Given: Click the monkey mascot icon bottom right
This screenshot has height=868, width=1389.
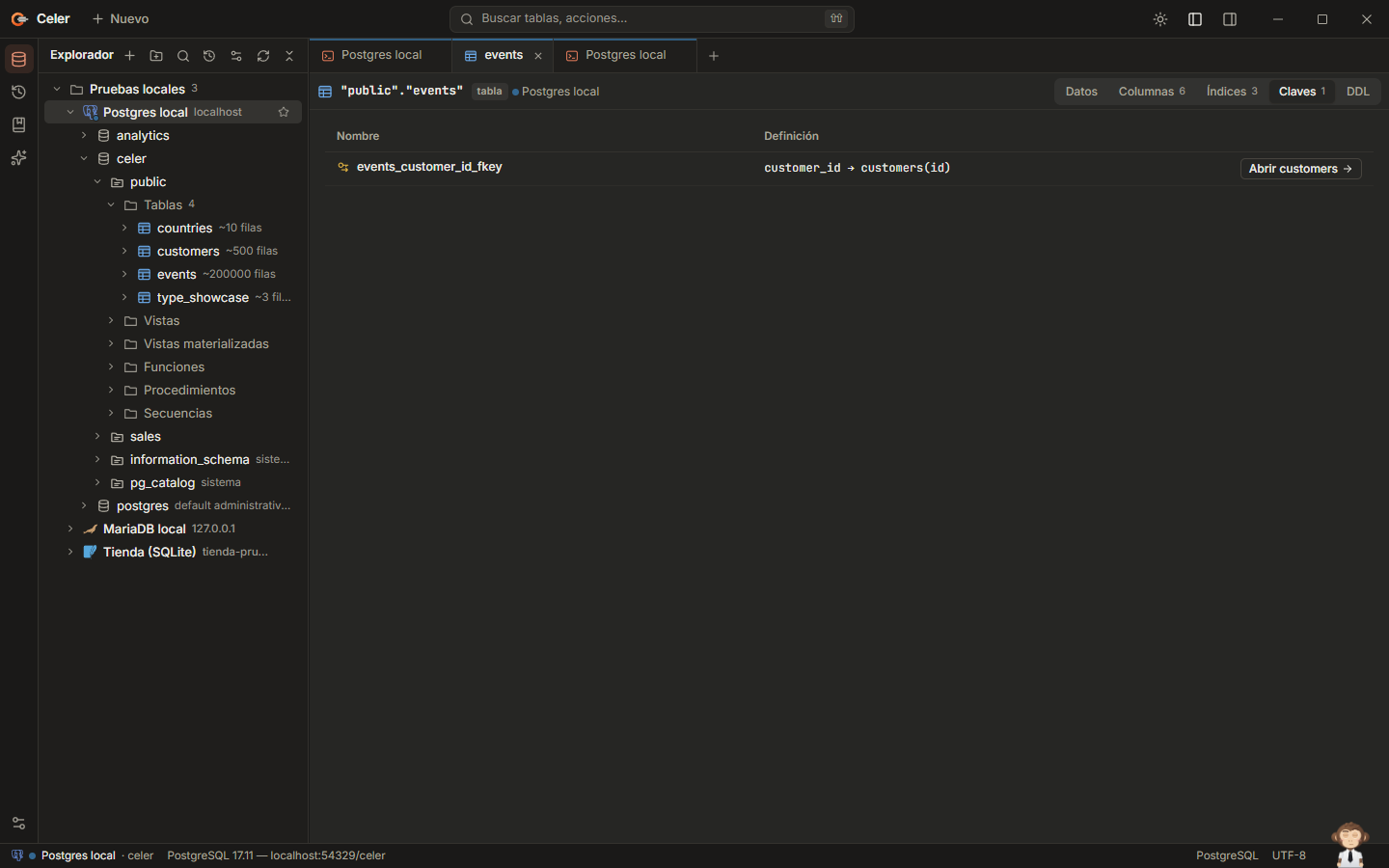Looking at the screenshot, I should pyautogui.click(x=1350, y=843).
